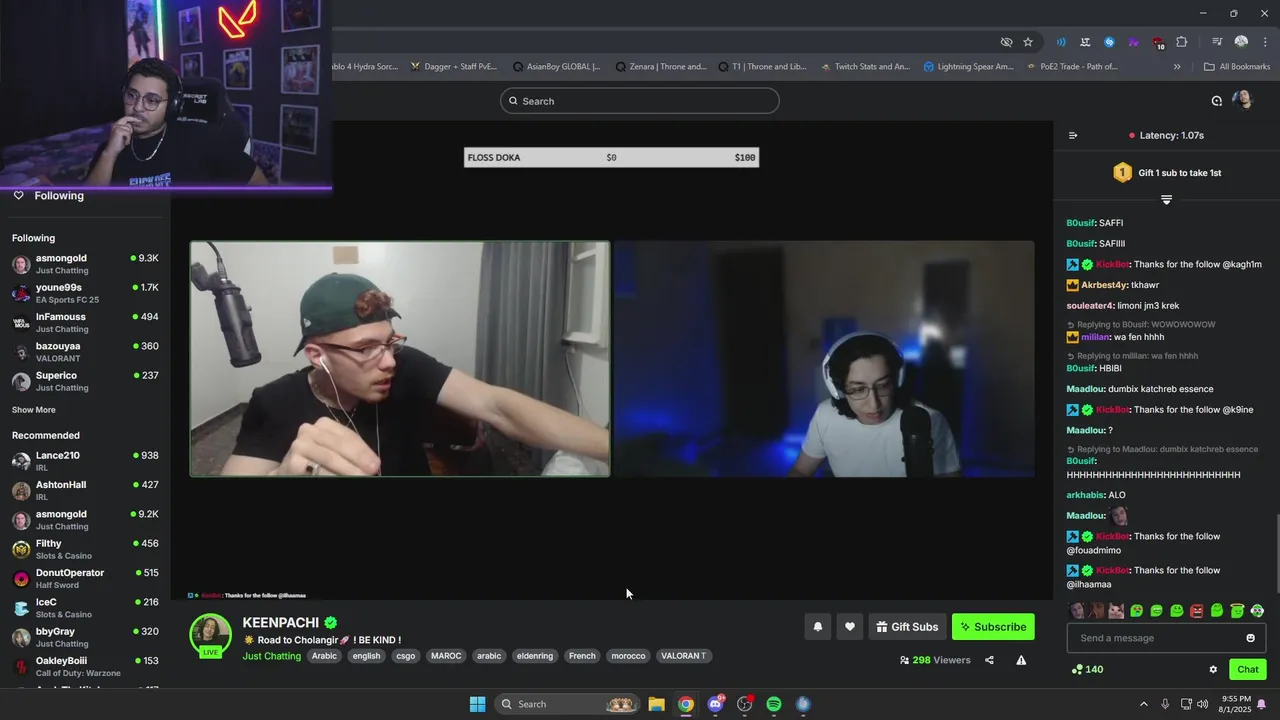
Task: Open Lance210 recommended channel
Action: click(85, 461)
